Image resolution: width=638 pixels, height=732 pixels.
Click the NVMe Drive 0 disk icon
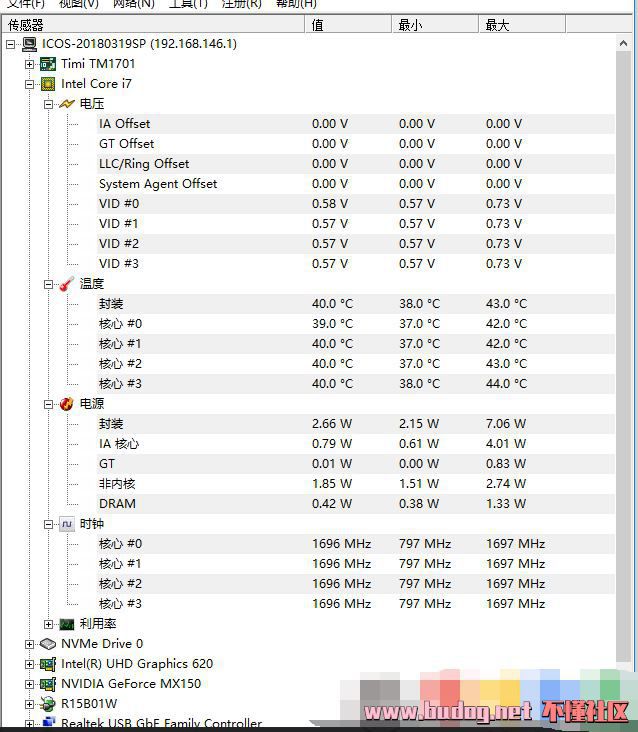47,644
